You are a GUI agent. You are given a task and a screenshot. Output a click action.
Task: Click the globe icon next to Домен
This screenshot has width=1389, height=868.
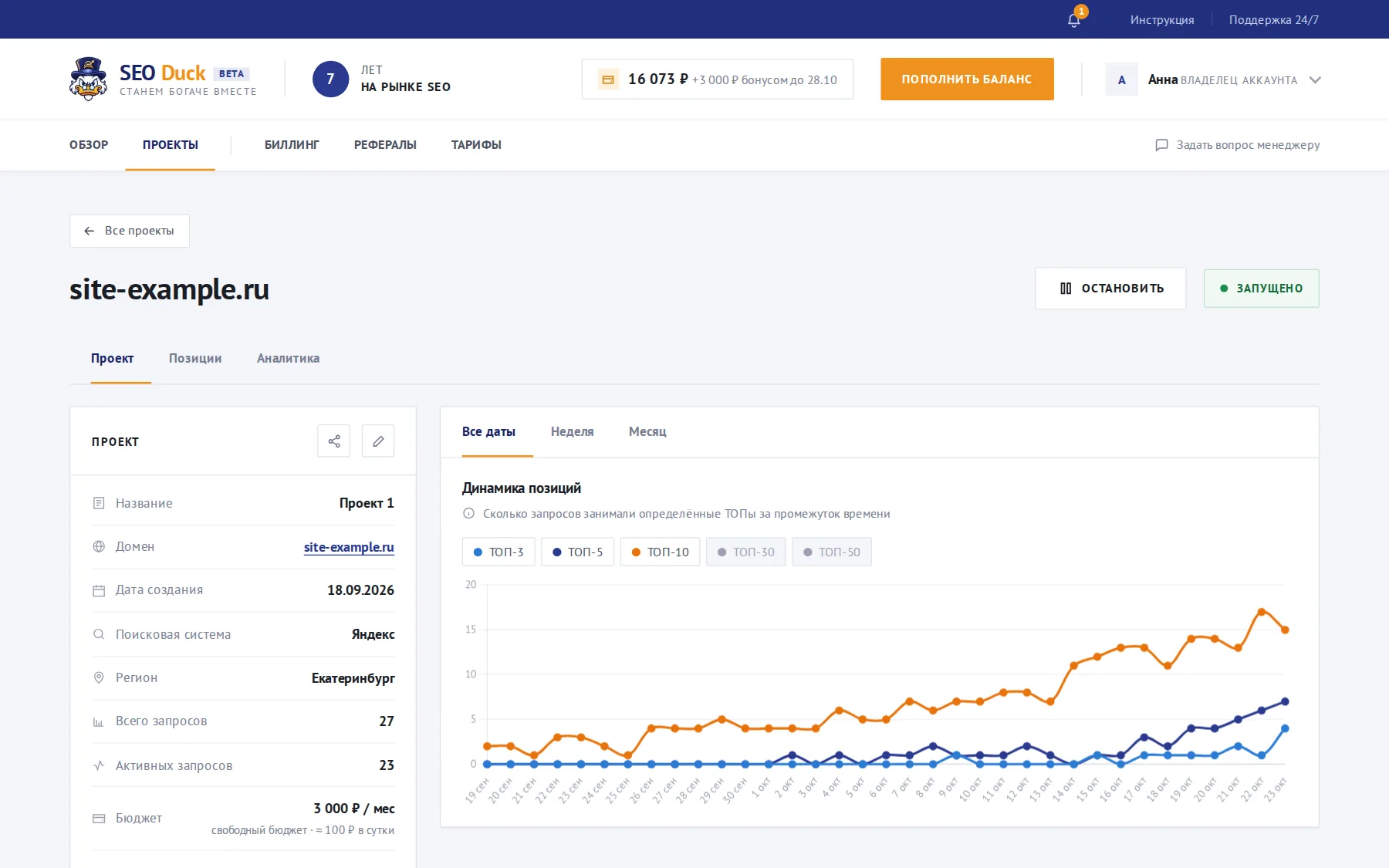(99, 546)
